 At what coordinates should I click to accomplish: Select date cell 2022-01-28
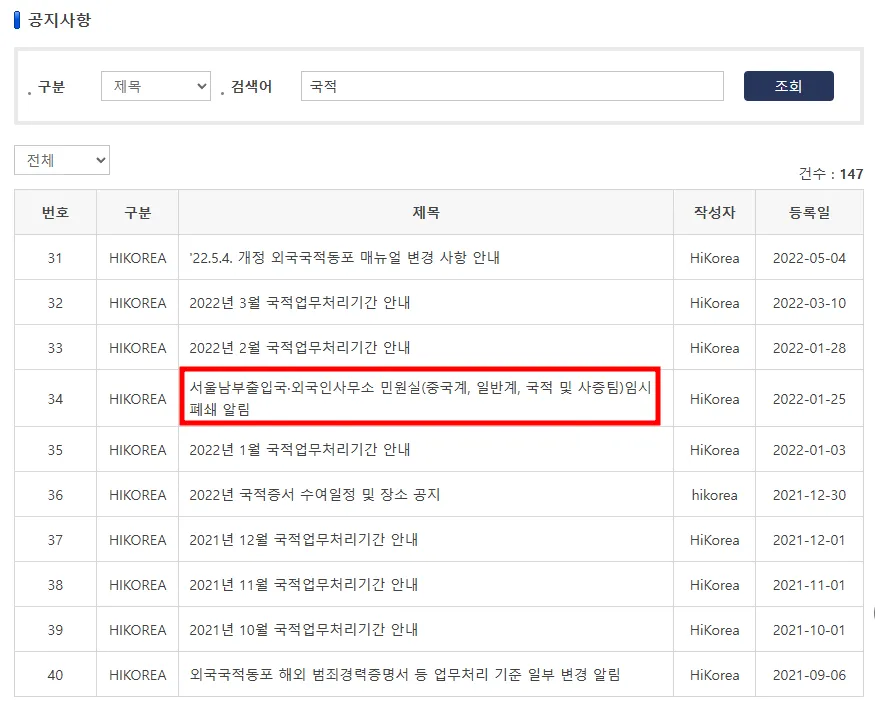tap(809, 349)
